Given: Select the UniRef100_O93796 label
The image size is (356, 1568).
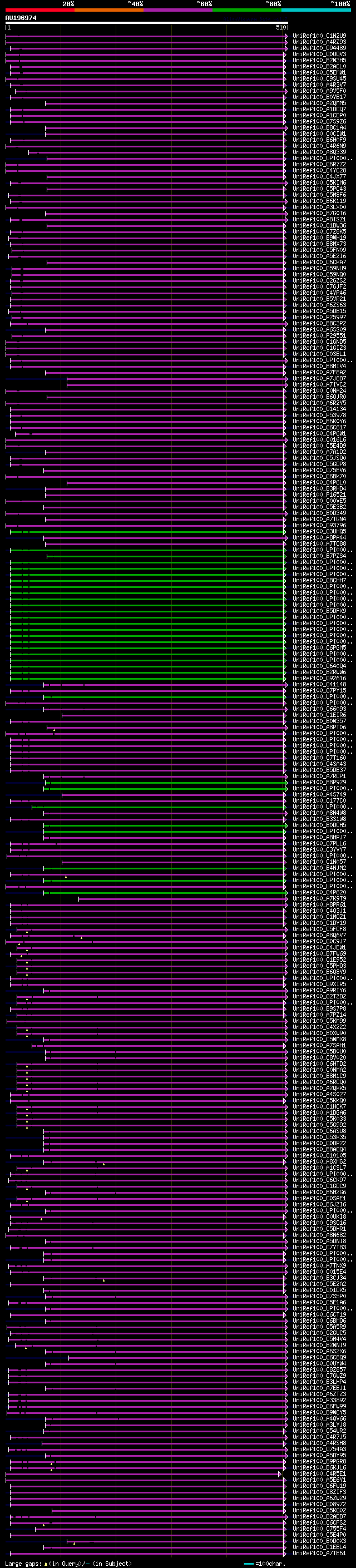Looking at the screenshot, I should [319, 525].
